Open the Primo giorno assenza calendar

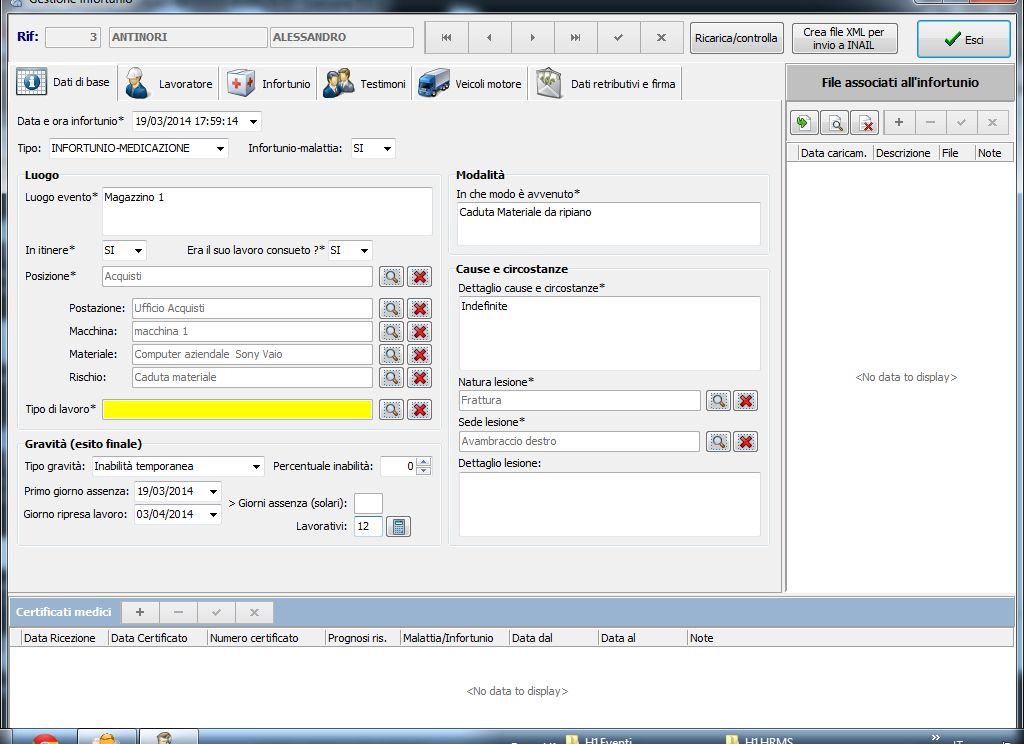(214, 491)
